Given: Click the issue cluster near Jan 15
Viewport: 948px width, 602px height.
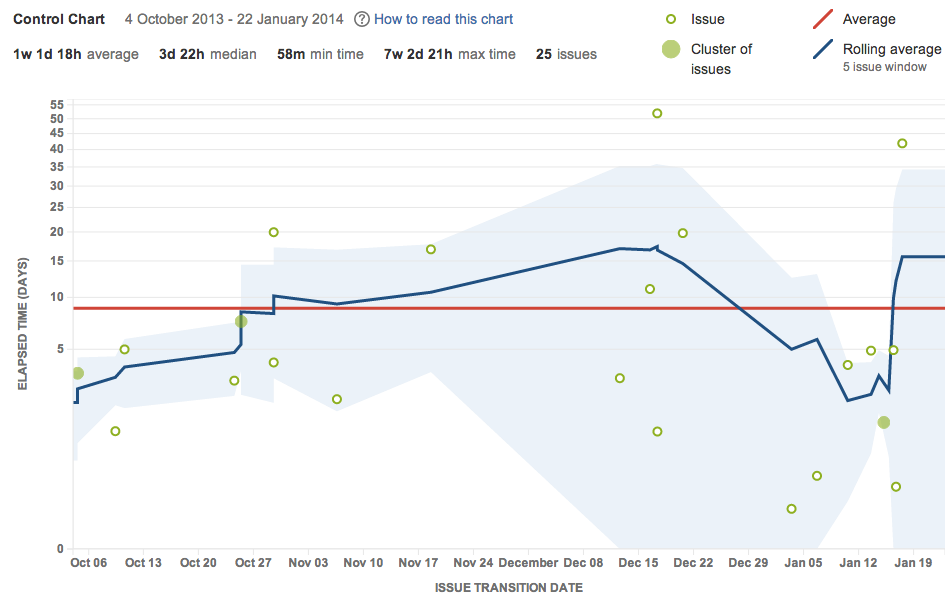Looking at the screenshot, I should click(884, 422).
